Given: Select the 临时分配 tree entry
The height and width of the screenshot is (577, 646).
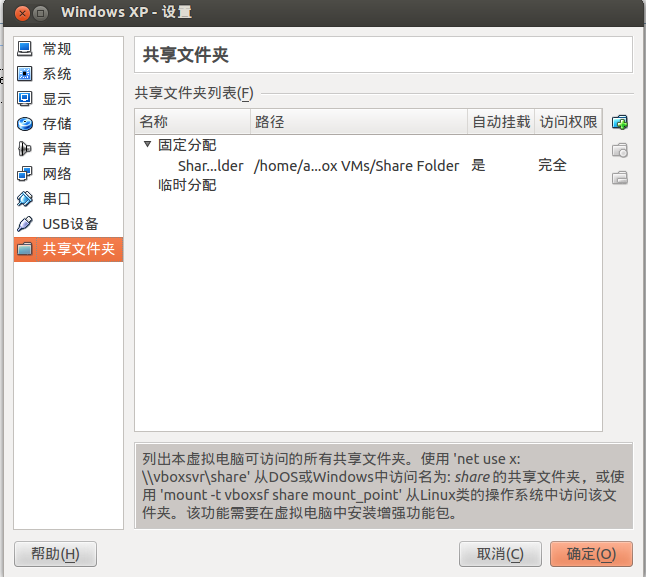Looking at the screenshot, I should [x=187, y=185].
